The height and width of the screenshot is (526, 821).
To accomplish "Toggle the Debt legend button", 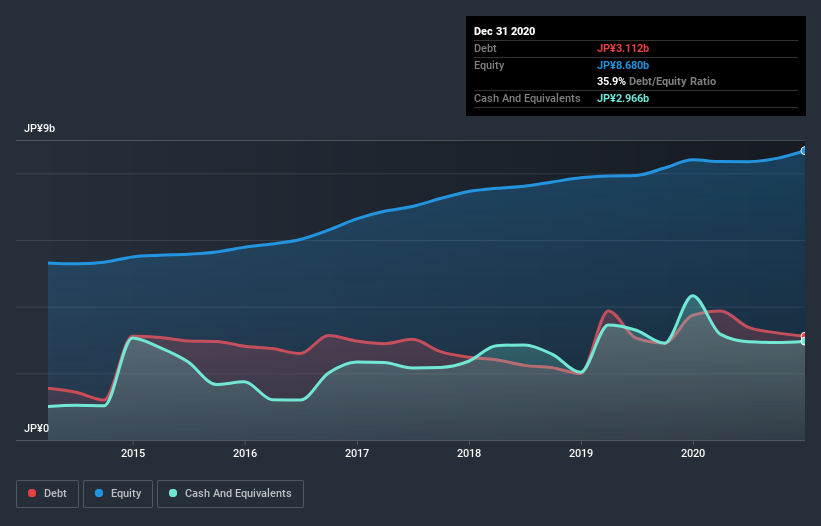I will (x=48, y=494).
